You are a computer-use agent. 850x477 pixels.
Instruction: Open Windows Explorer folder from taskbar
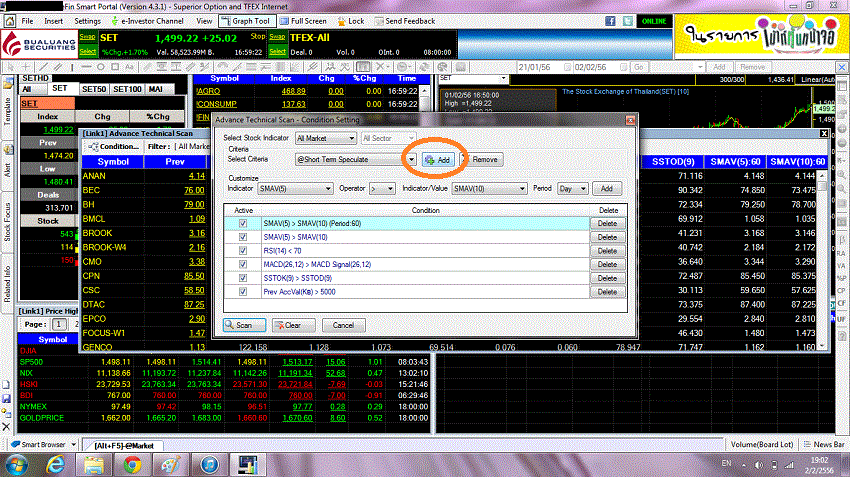pyautogui.click(x=94, y=465)
